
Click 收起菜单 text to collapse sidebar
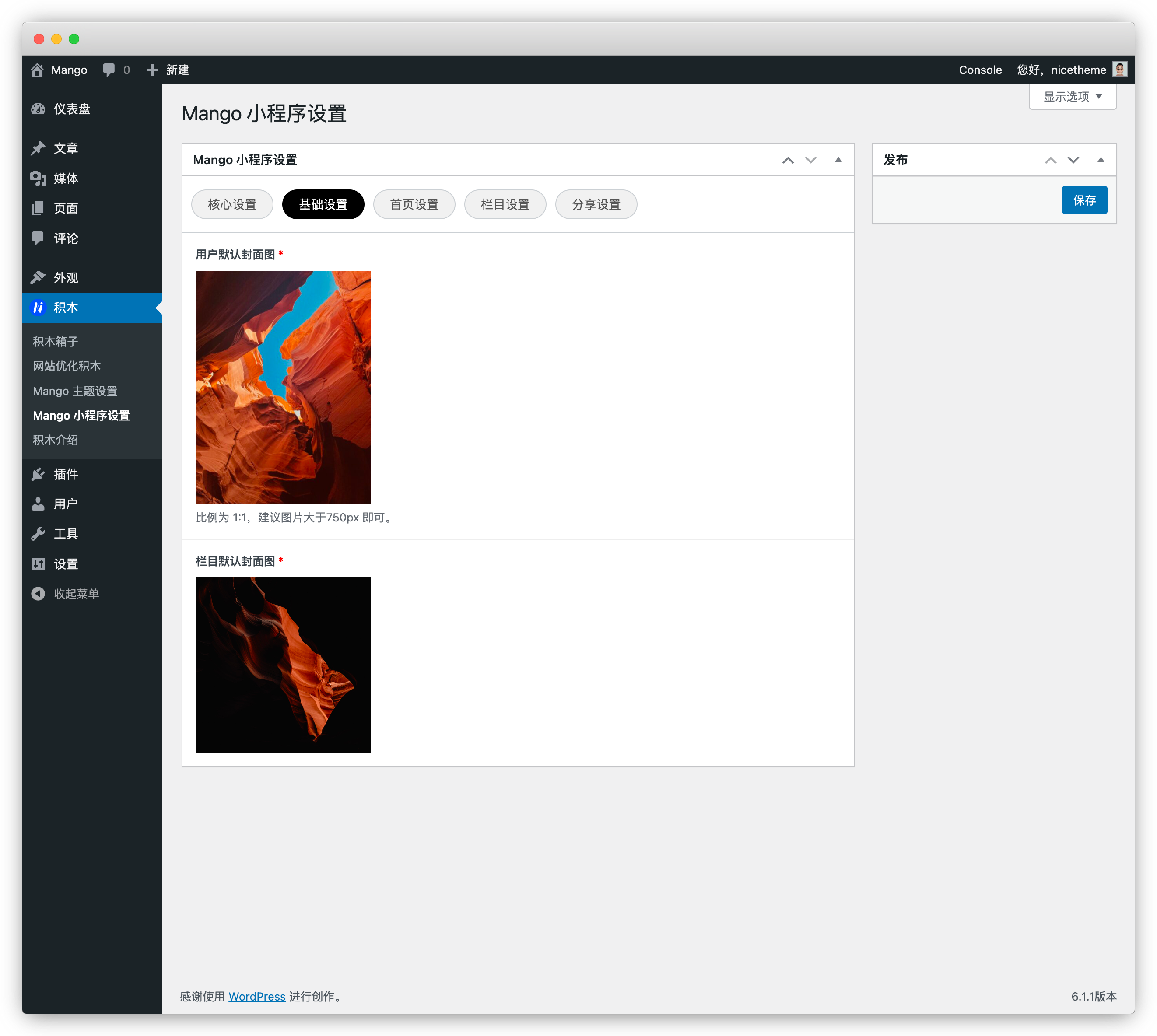[x=76, y=594]
